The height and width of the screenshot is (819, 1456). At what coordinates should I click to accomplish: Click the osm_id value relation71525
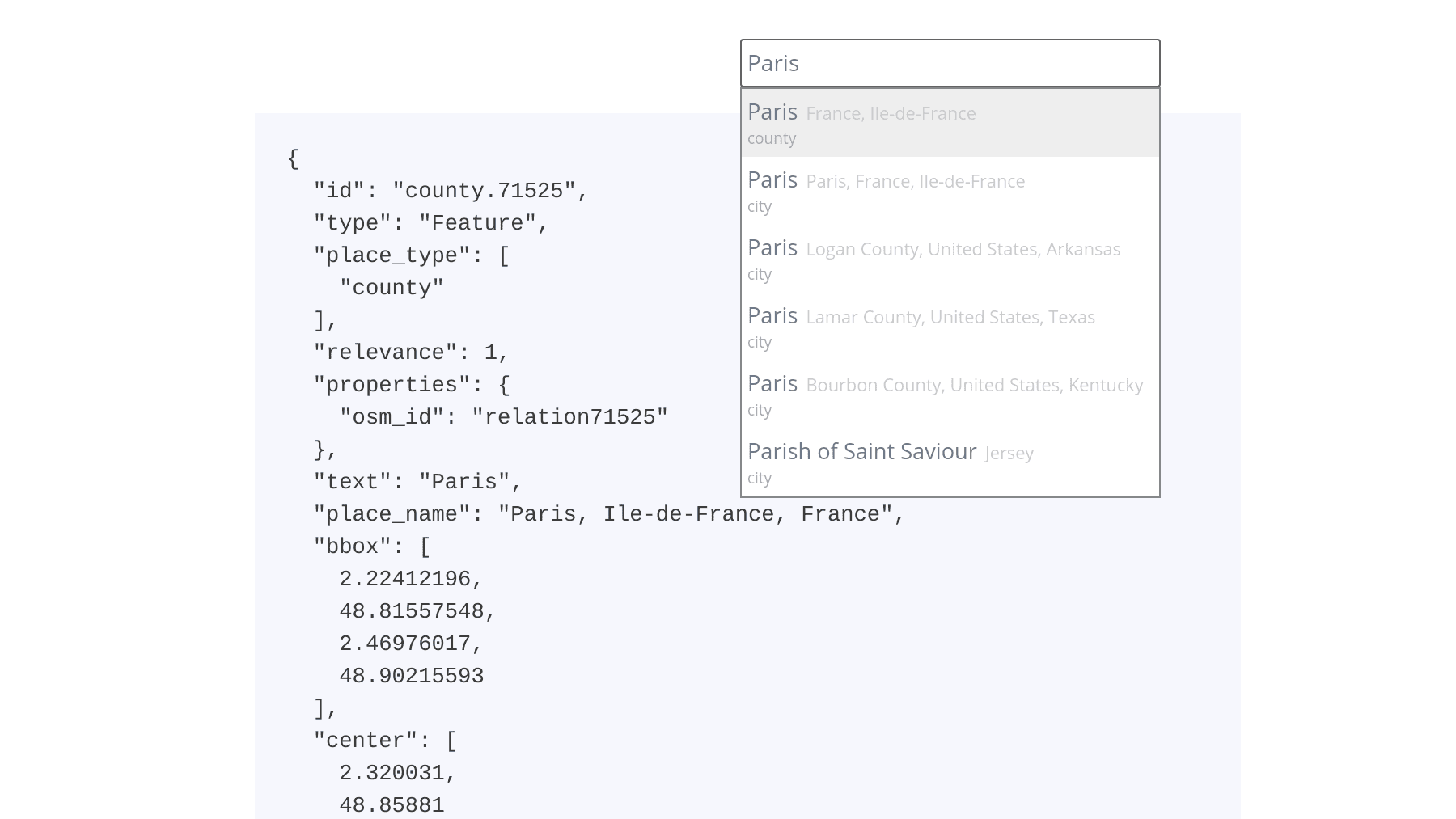pyautogui.click(x=571, y=416)
